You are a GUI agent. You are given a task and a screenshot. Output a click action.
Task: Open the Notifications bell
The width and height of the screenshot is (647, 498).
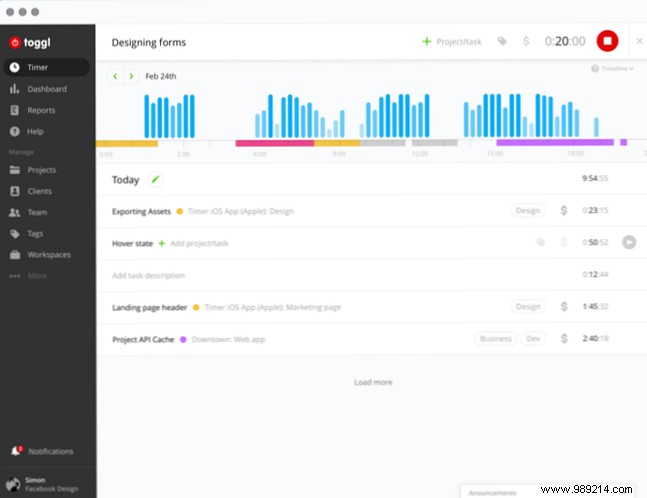click(16, 451)
